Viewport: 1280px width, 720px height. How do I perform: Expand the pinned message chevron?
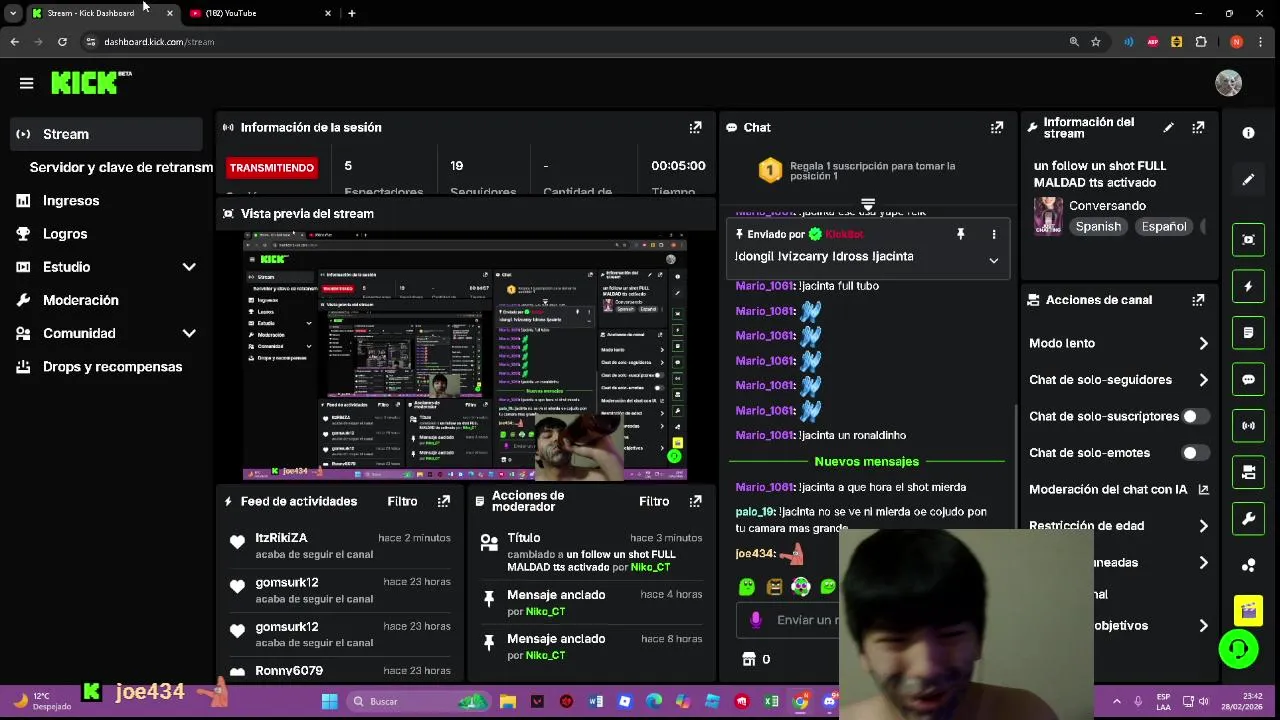[993, 260]
